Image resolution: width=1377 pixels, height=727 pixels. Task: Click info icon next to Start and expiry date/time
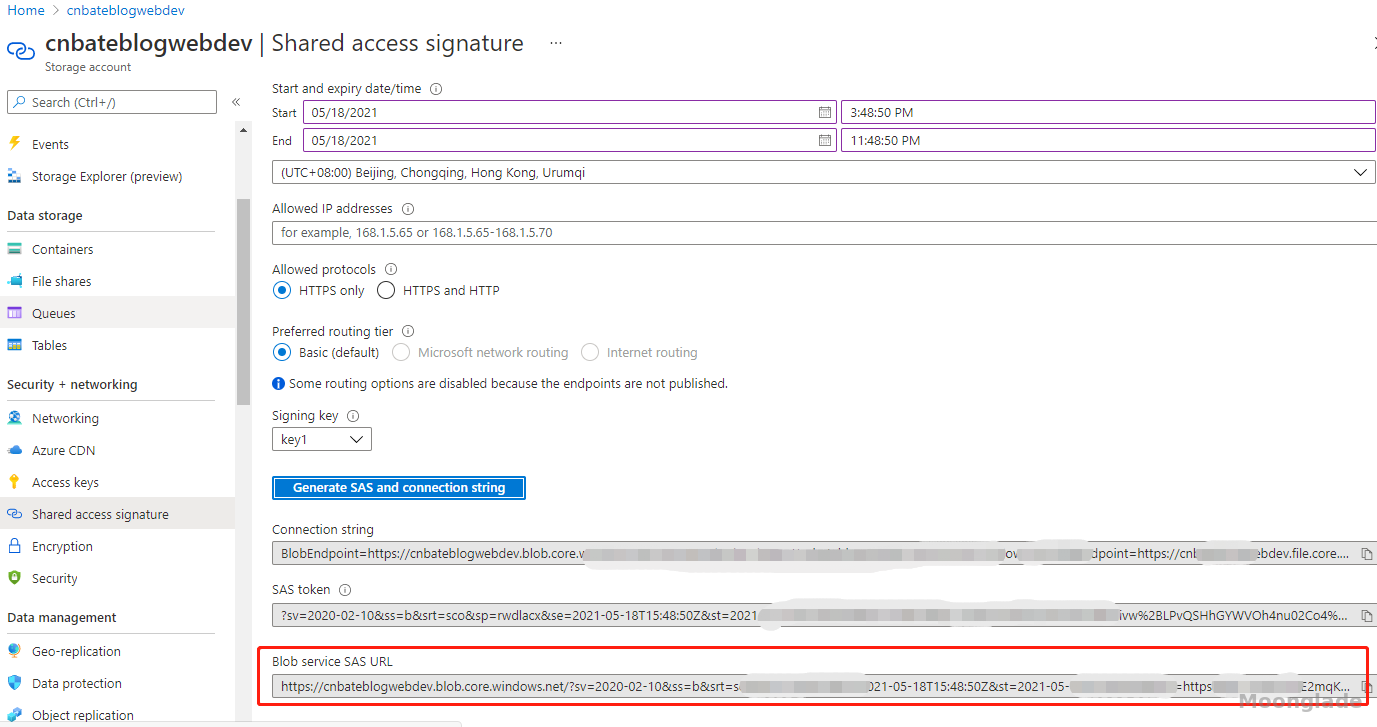point(436,89)
